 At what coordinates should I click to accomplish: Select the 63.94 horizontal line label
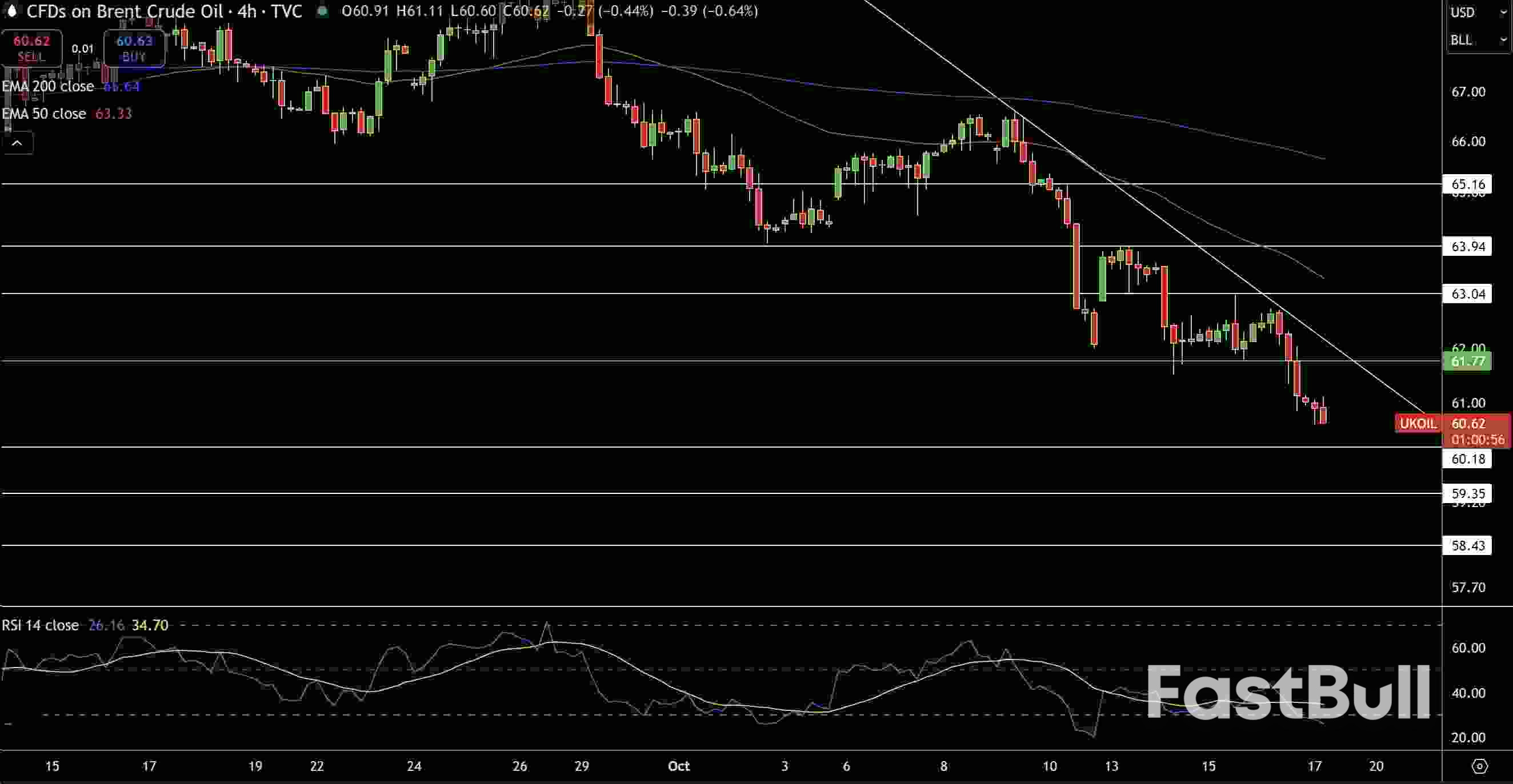1467,247
